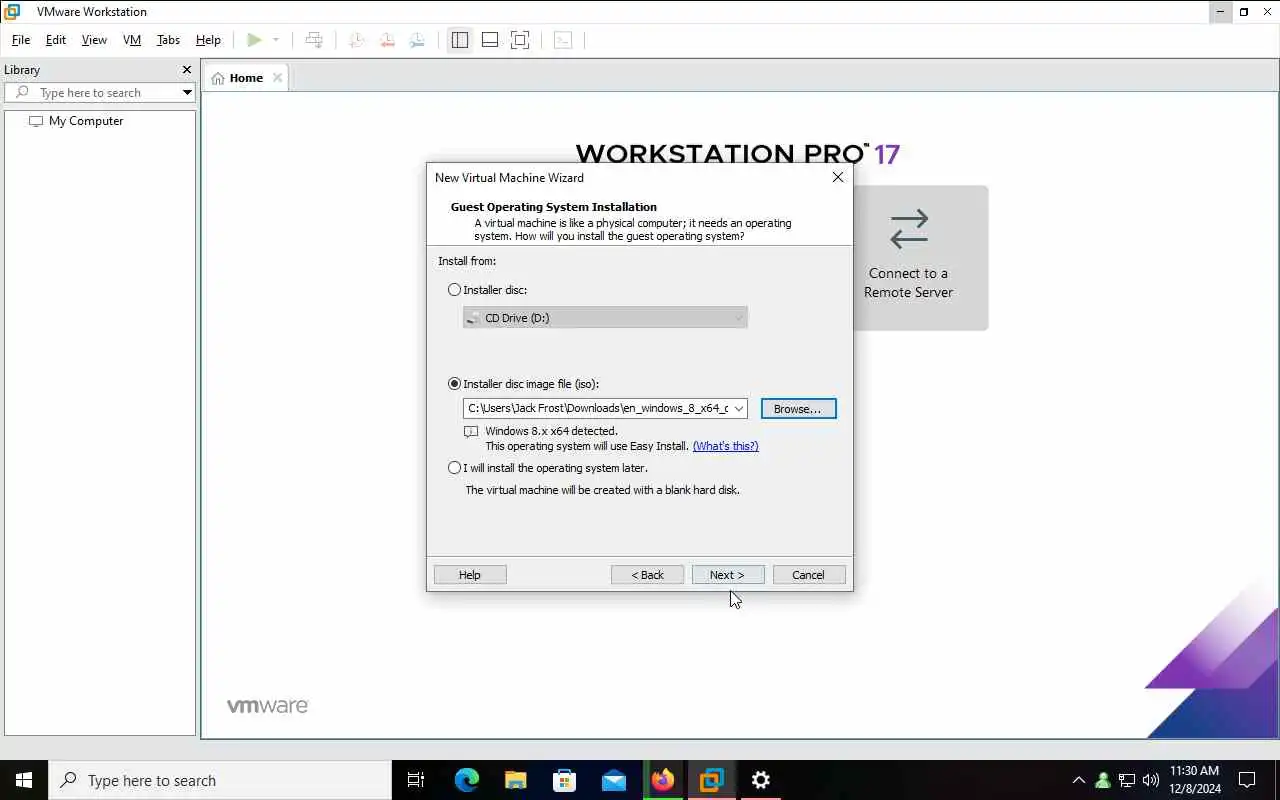Go back with the < Back button
Screen dimensions: 1280x800
(x=647, y=575)
